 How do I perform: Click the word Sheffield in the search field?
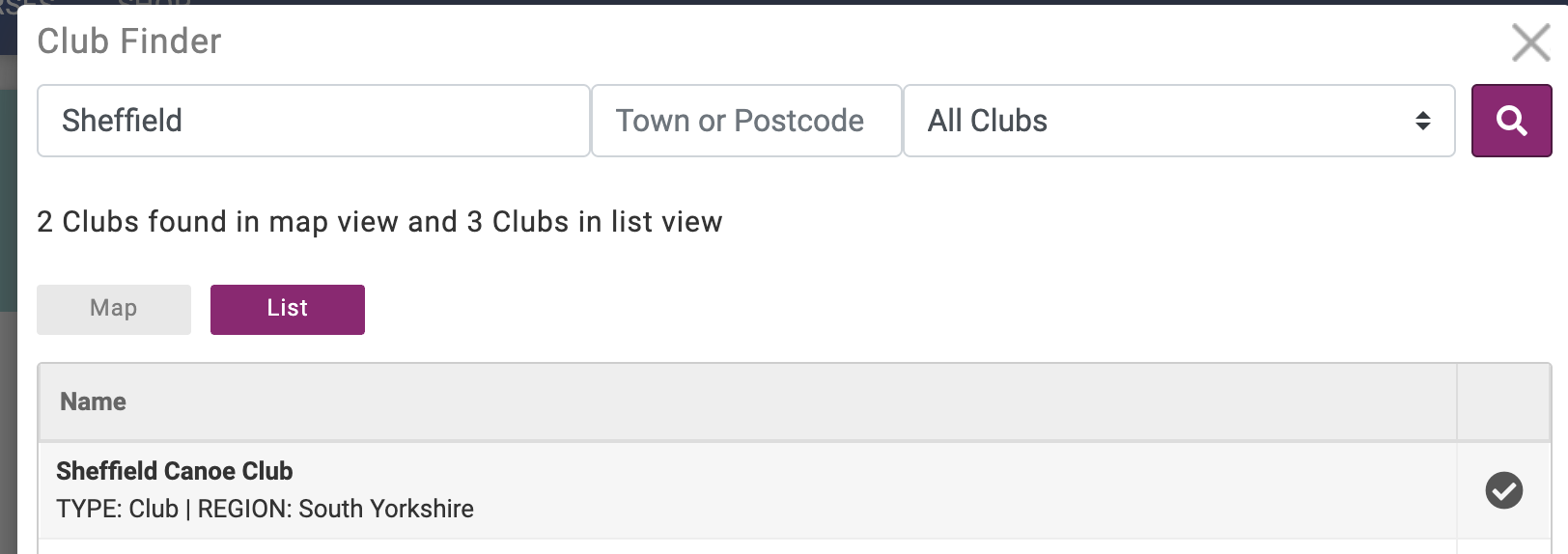[122, 121]
